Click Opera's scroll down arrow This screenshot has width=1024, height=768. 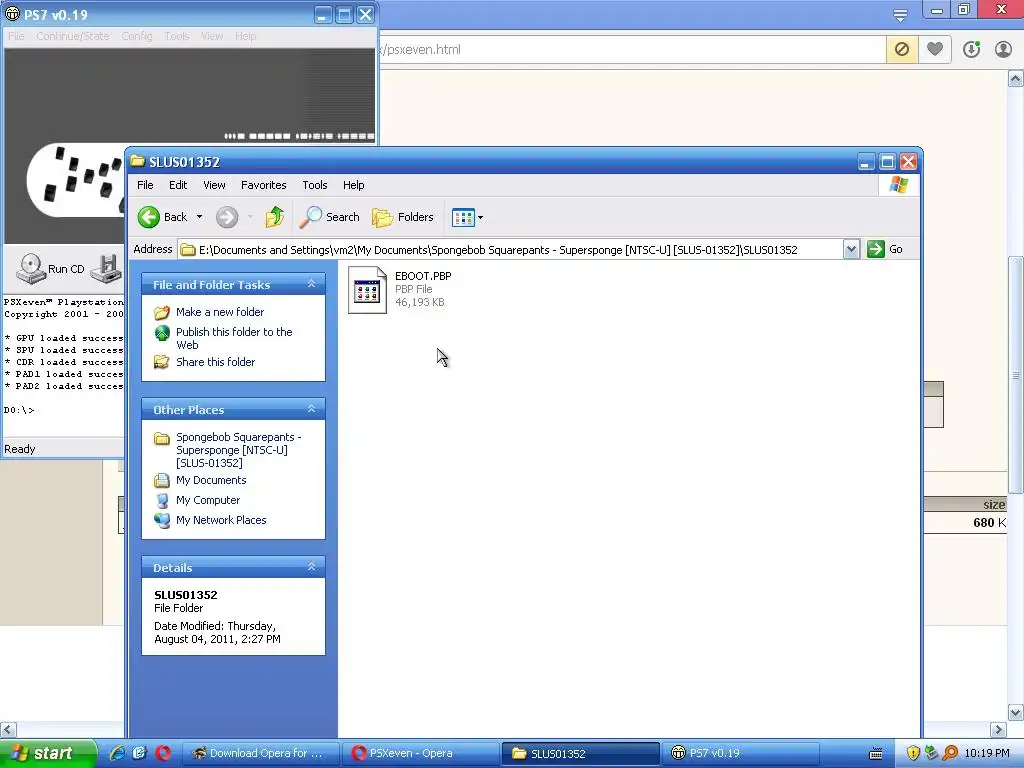pyautogui.click(x=1016, y=712)
